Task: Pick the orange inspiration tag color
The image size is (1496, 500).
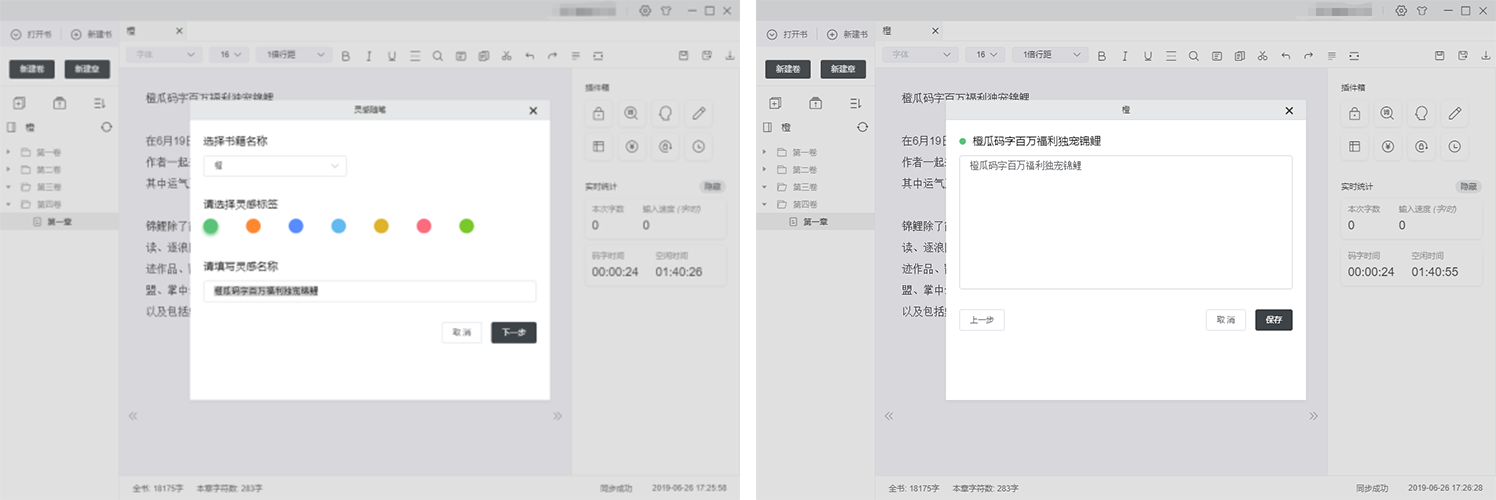Action: [x=253, y=226]
